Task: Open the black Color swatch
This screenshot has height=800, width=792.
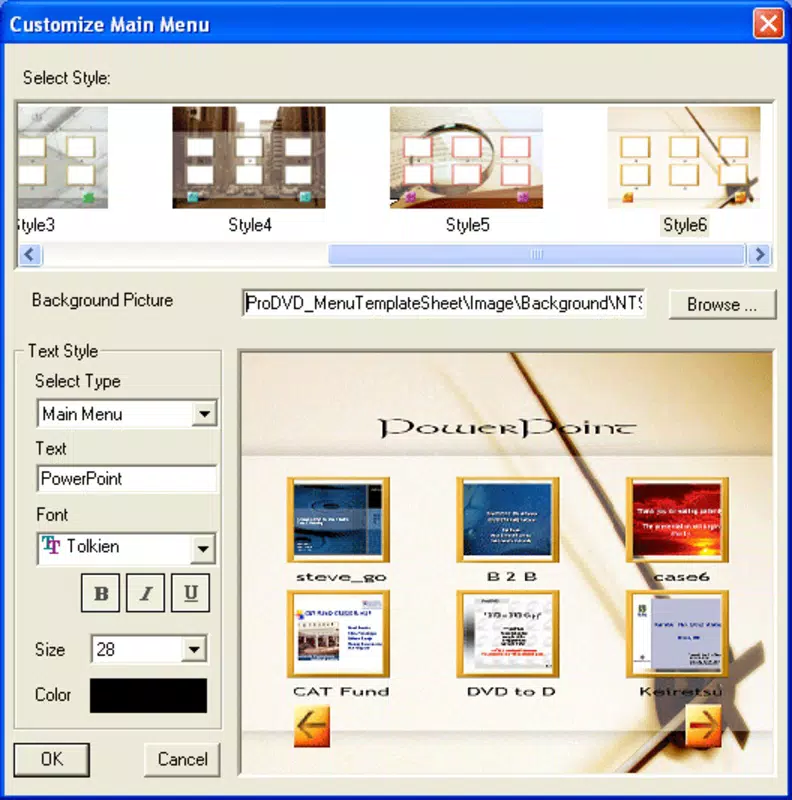Action: tap(148, 695)
